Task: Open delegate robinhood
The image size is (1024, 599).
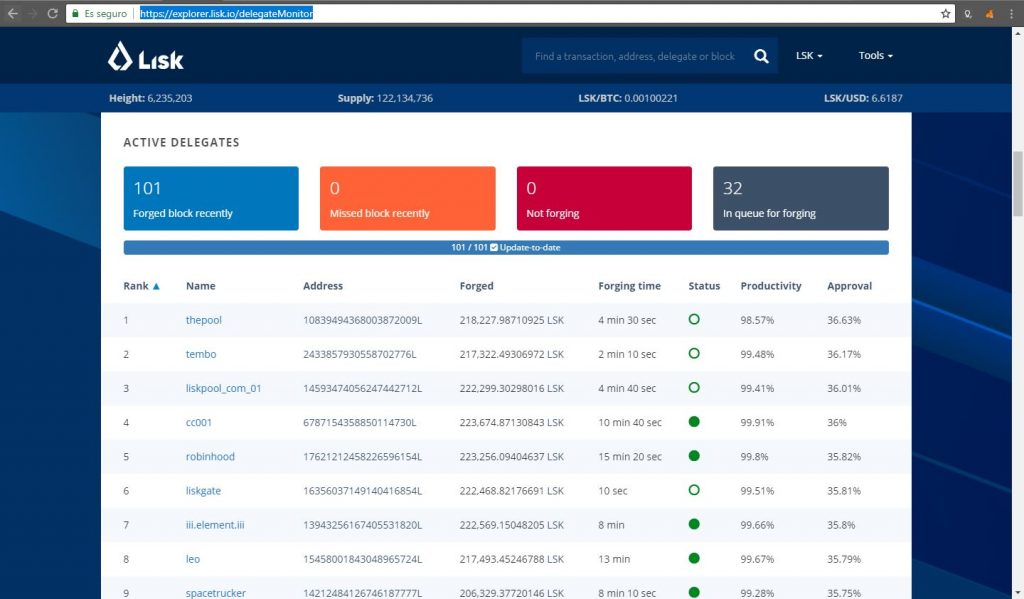Action: point(210,456)
